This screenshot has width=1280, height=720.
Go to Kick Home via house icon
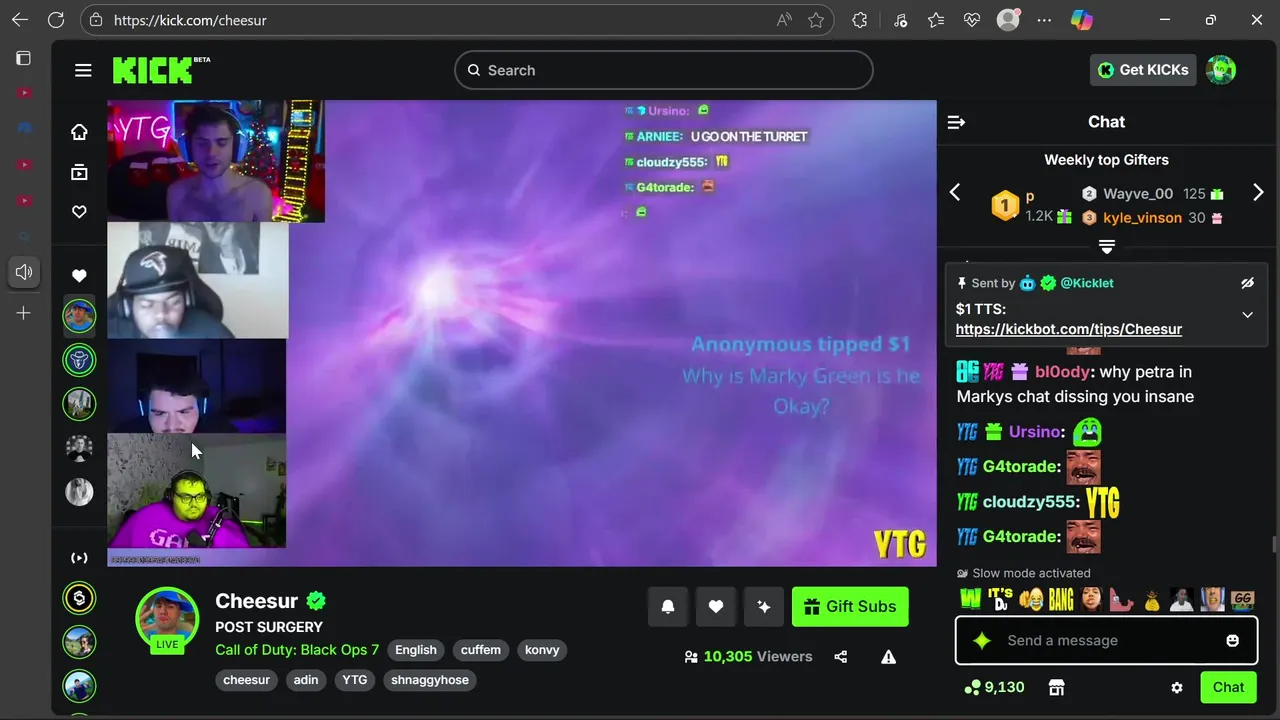coord(79,132)
